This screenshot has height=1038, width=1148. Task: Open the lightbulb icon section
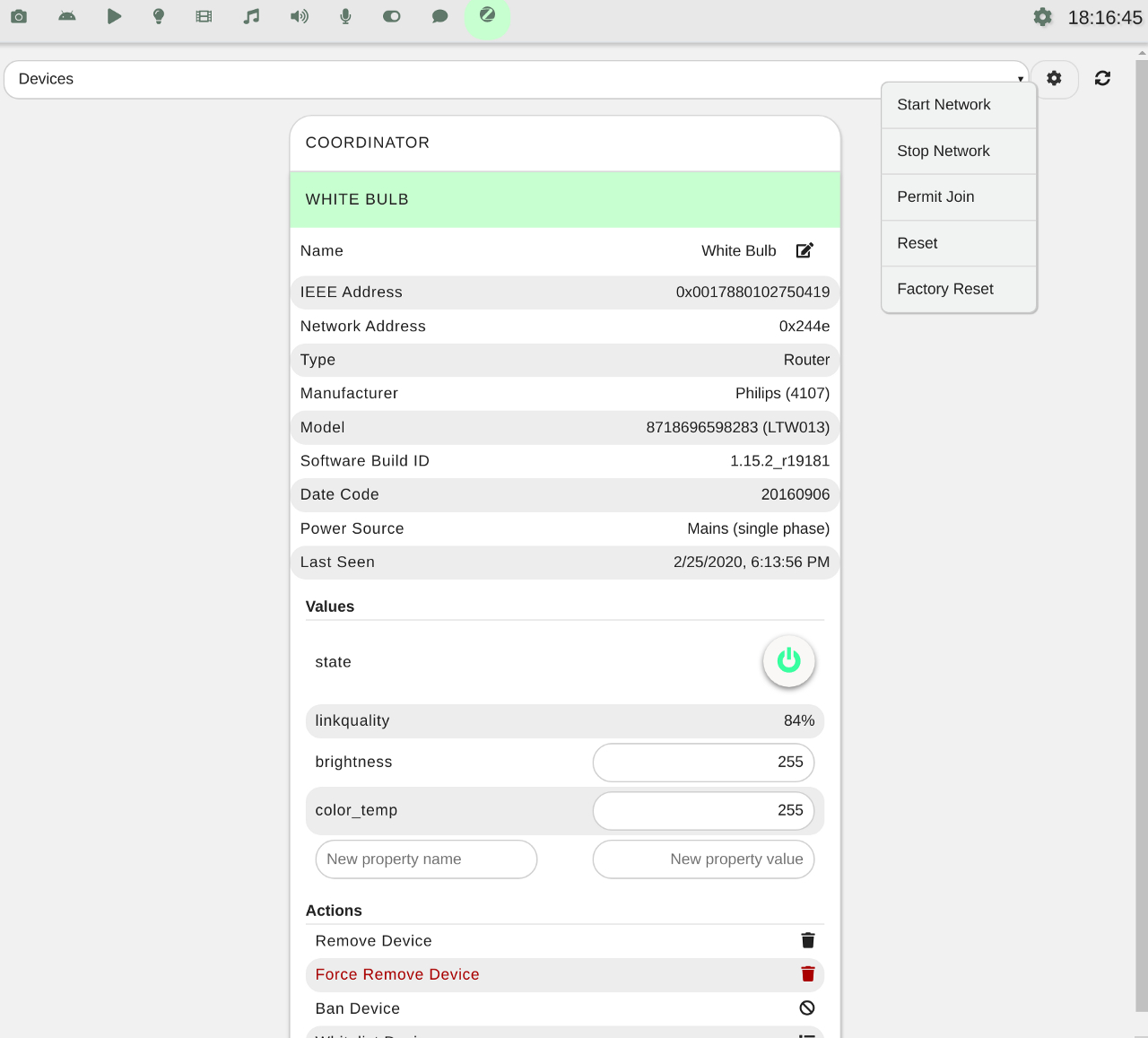[159, 16]
